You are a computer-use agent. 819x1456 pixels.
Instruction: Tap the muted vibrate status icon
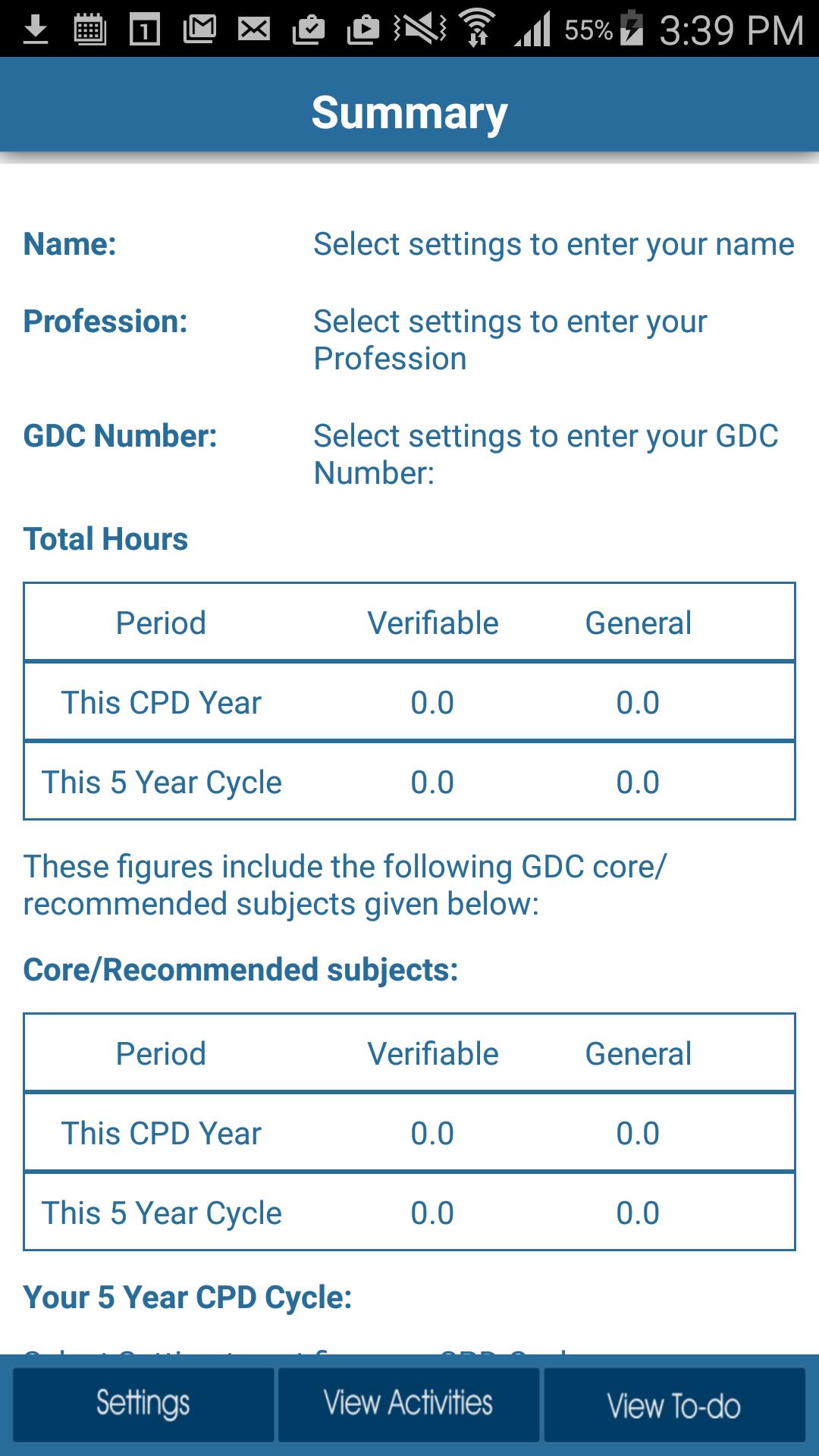(x=420, y=29)
